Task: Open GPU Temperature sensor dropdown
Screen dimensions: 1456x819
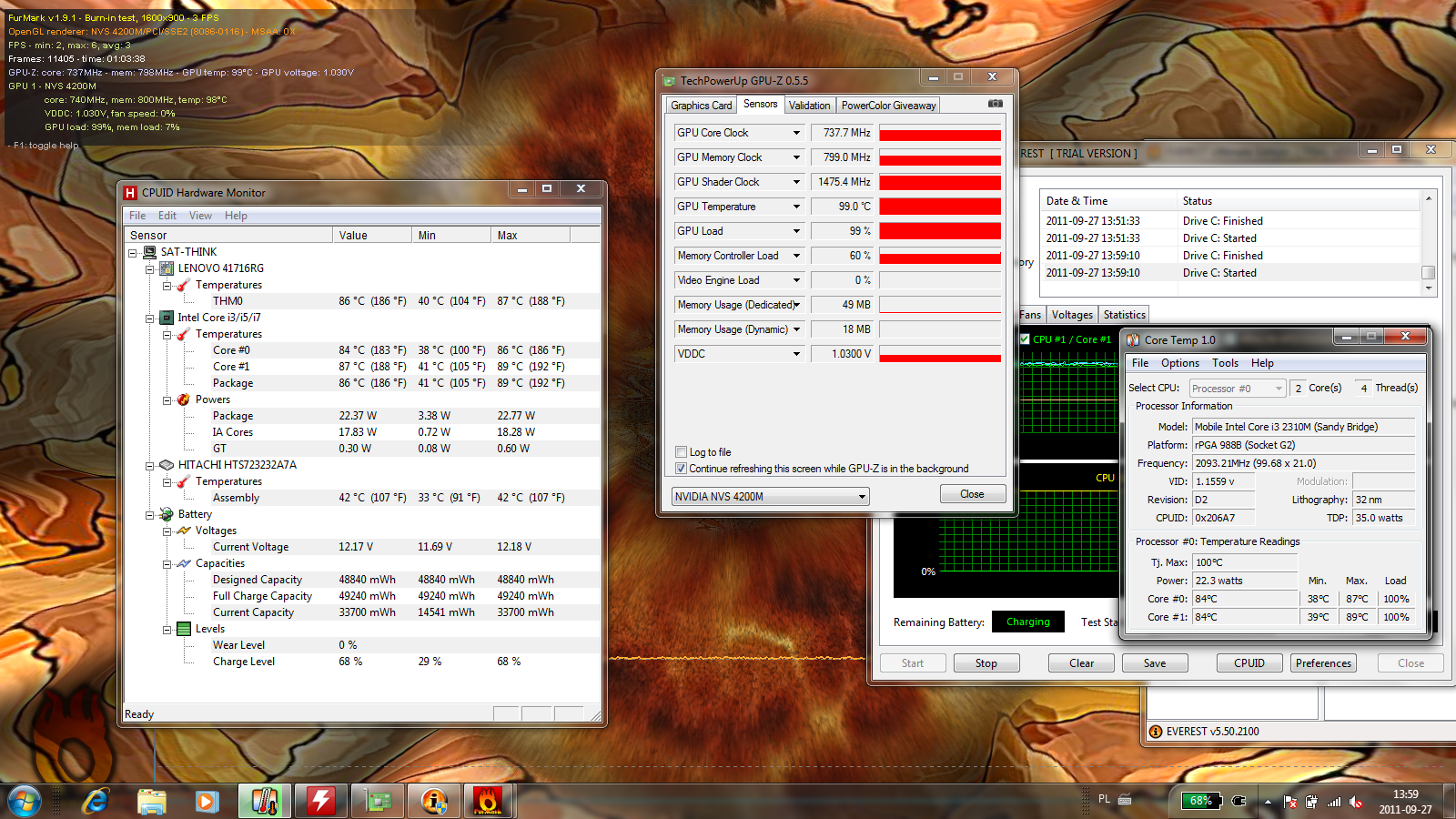Action: [x=796, y=207]
